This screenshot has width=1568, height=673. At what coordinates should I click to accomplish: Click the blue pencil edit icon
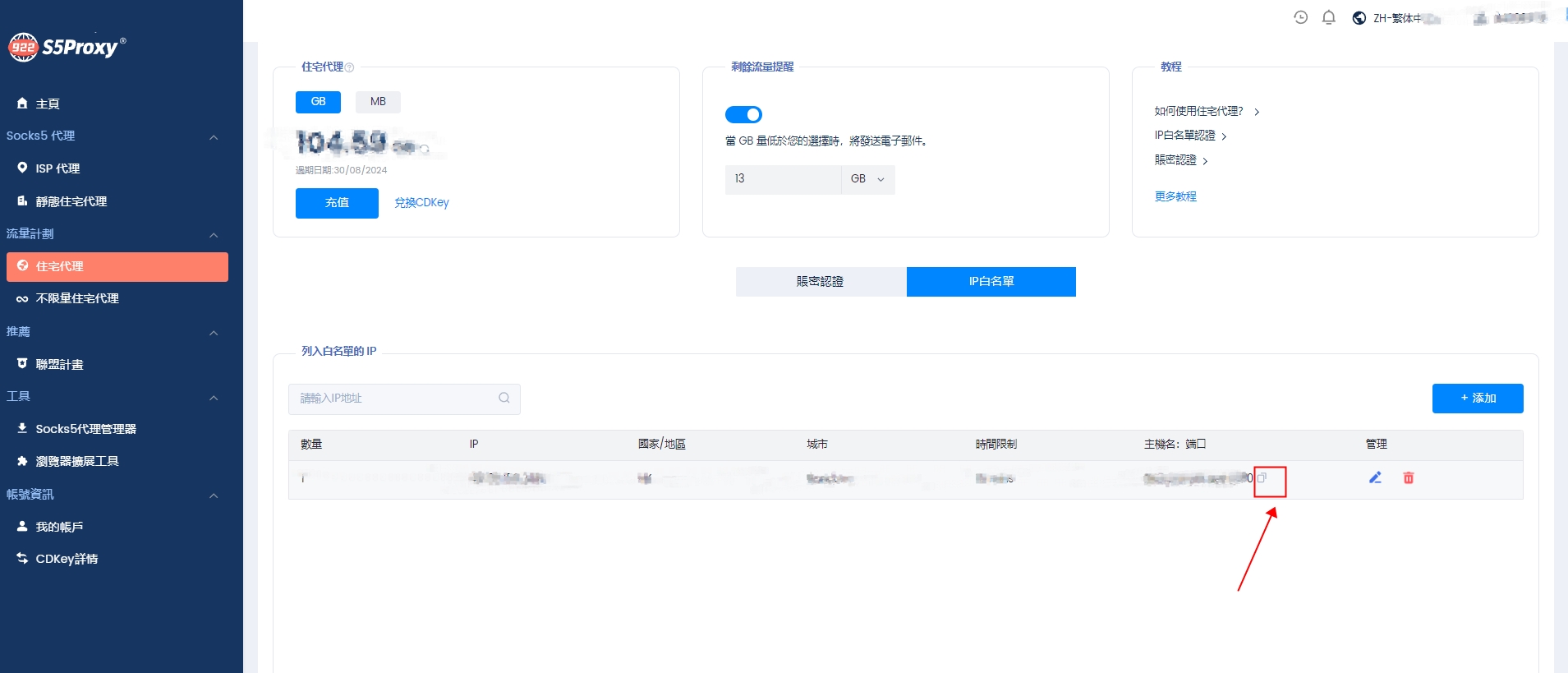(1375, 477)
